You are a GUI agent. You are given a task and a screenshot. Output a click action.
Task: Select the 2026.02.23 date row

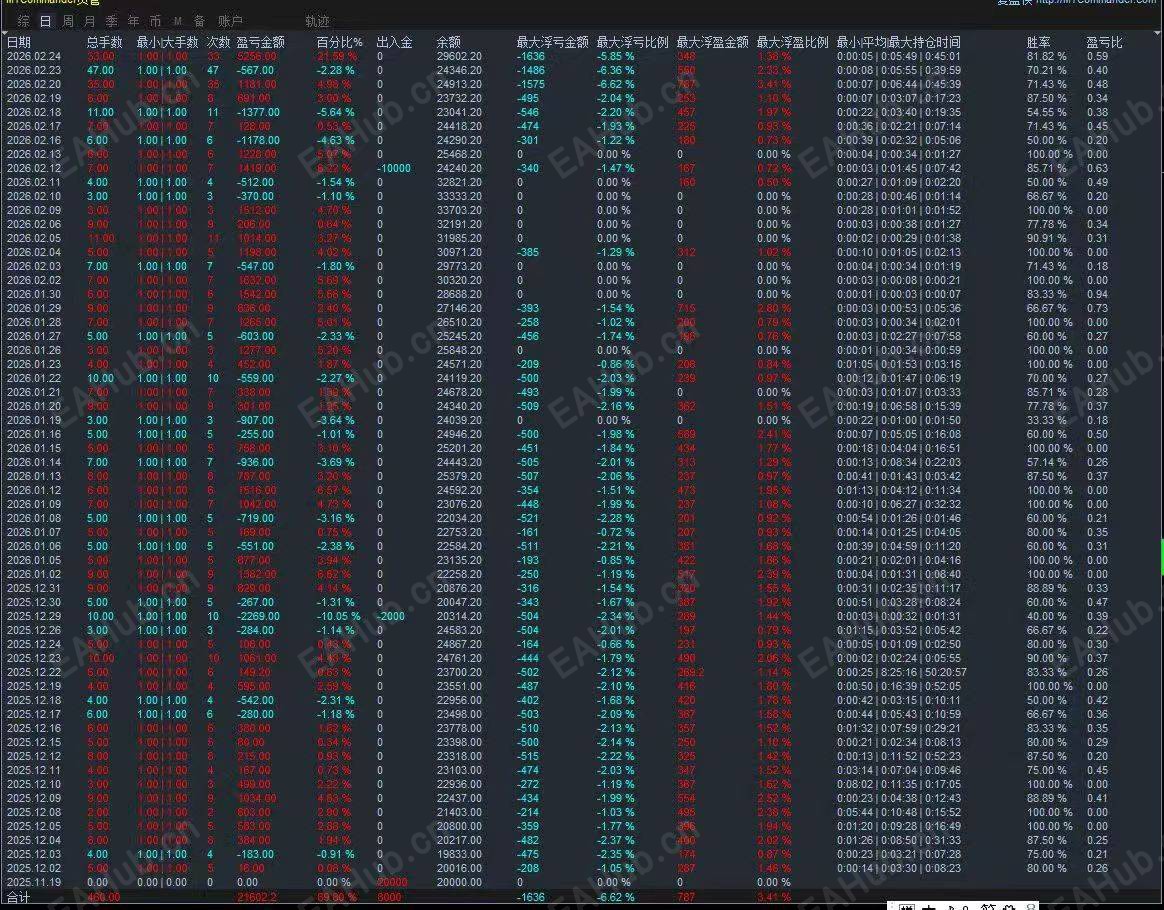pyautogui.click(x=34, y=71)
